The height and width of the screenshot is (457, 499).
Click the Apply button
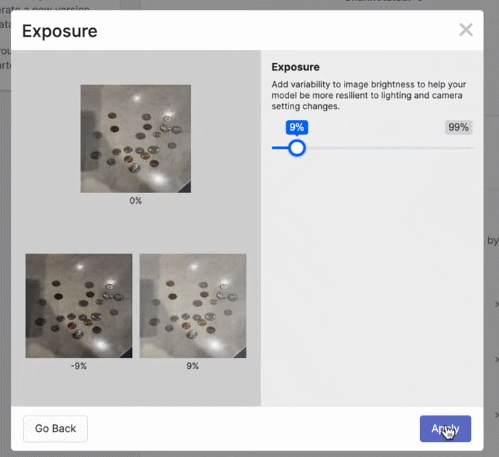pos(445,429)
